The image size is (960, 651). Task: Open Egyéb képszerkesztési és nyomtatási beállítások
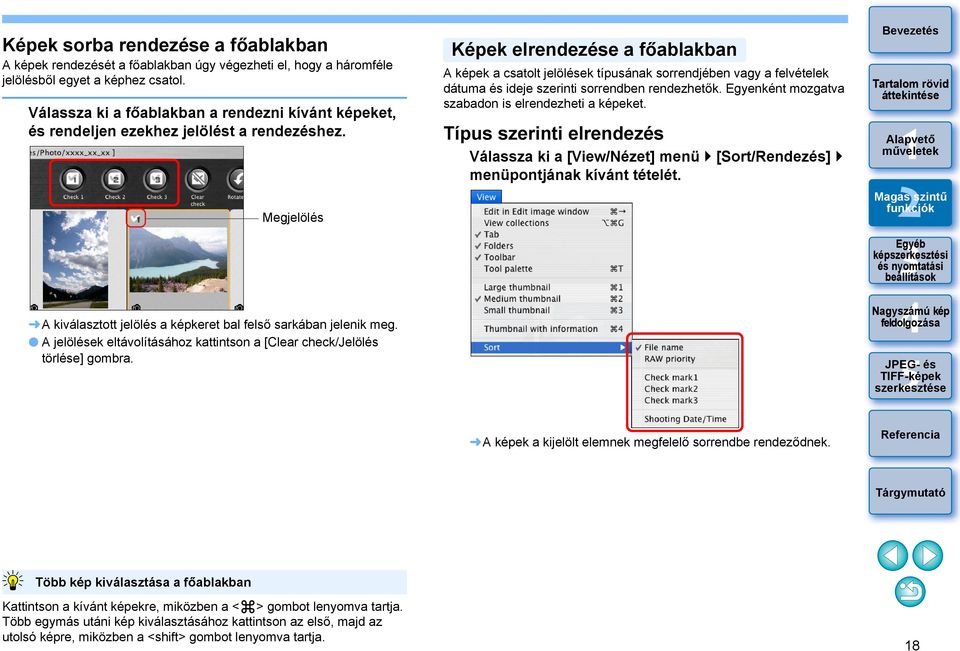[x=910, y=260]
